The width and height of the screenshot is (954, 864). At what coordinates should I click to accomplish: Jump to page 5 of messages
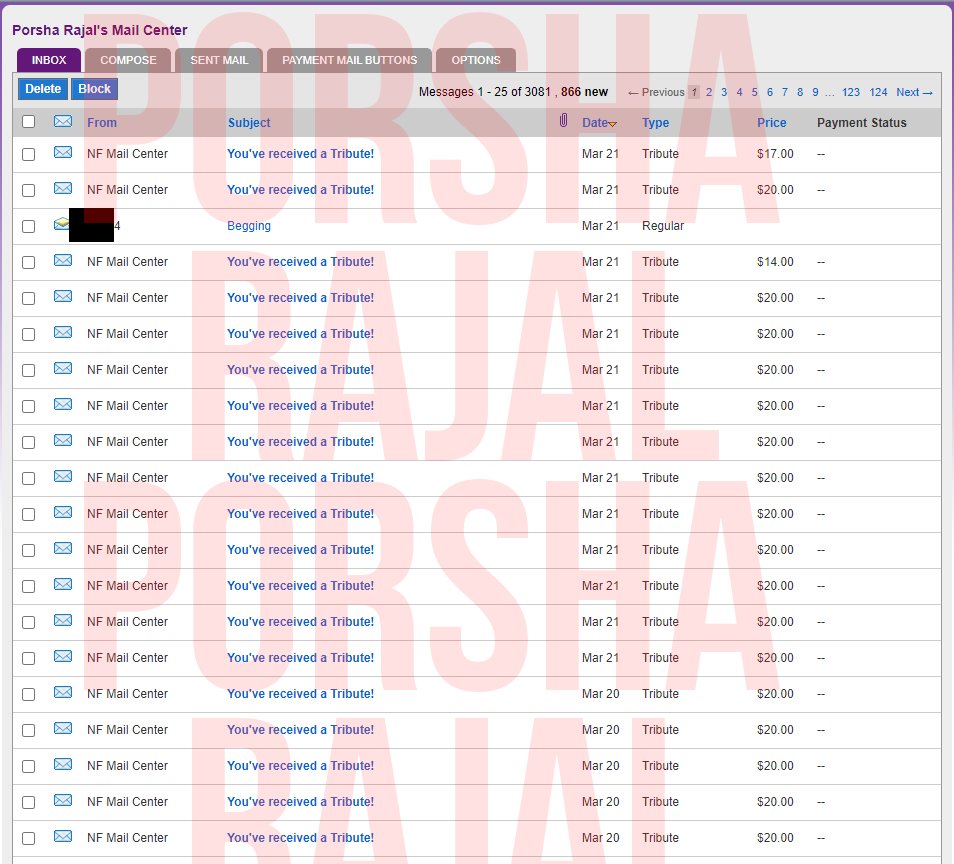coord(754,92)
